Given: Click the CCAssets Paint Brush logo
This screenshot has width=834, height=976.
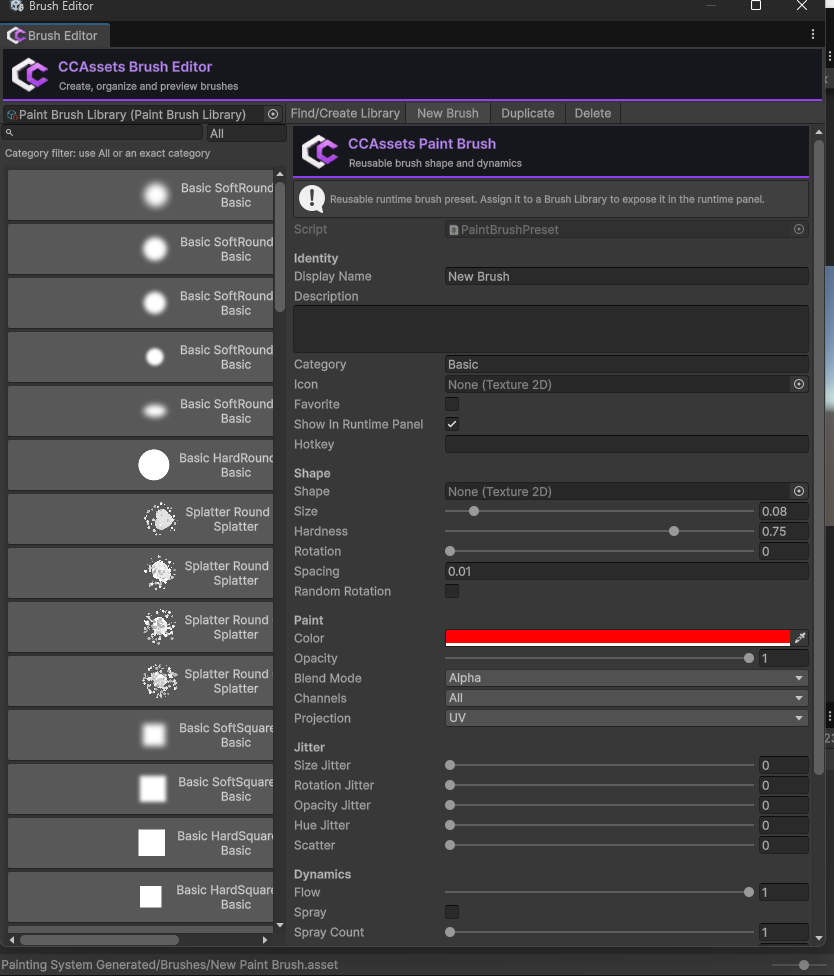Looking at the screenshot, I should click(319, 151).
